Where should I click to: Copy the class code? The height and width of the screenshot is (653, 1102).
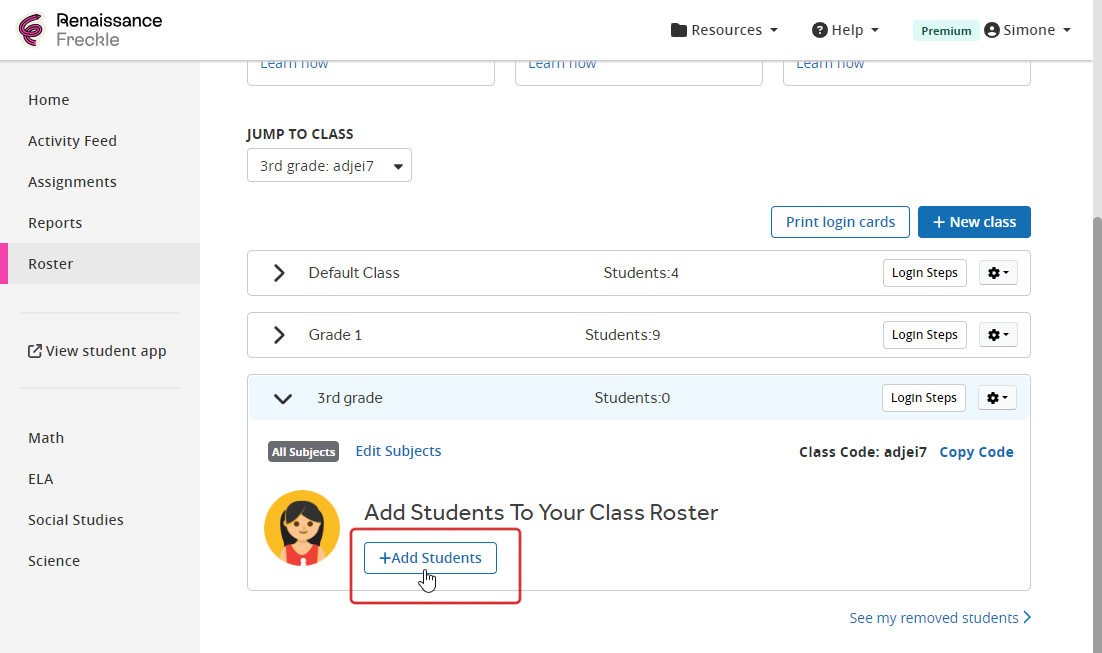pos(976,452)
